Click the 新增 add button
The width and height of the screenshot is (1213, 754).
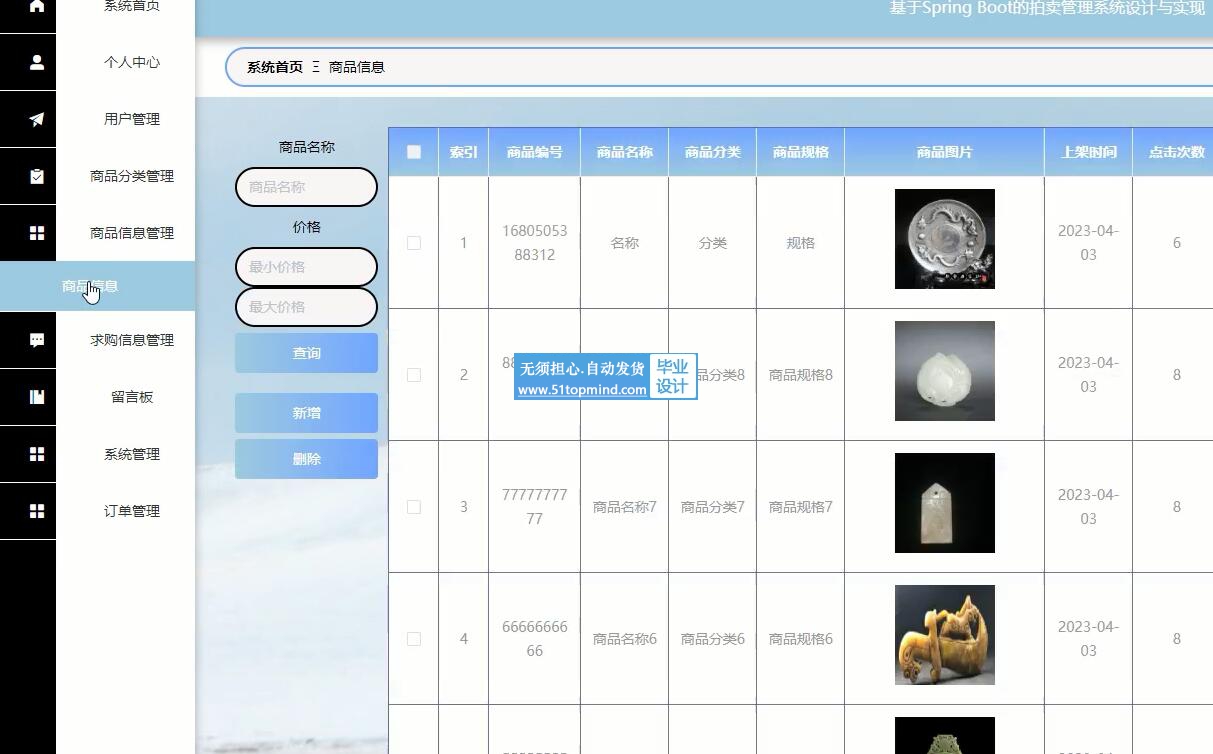point(306,413)
